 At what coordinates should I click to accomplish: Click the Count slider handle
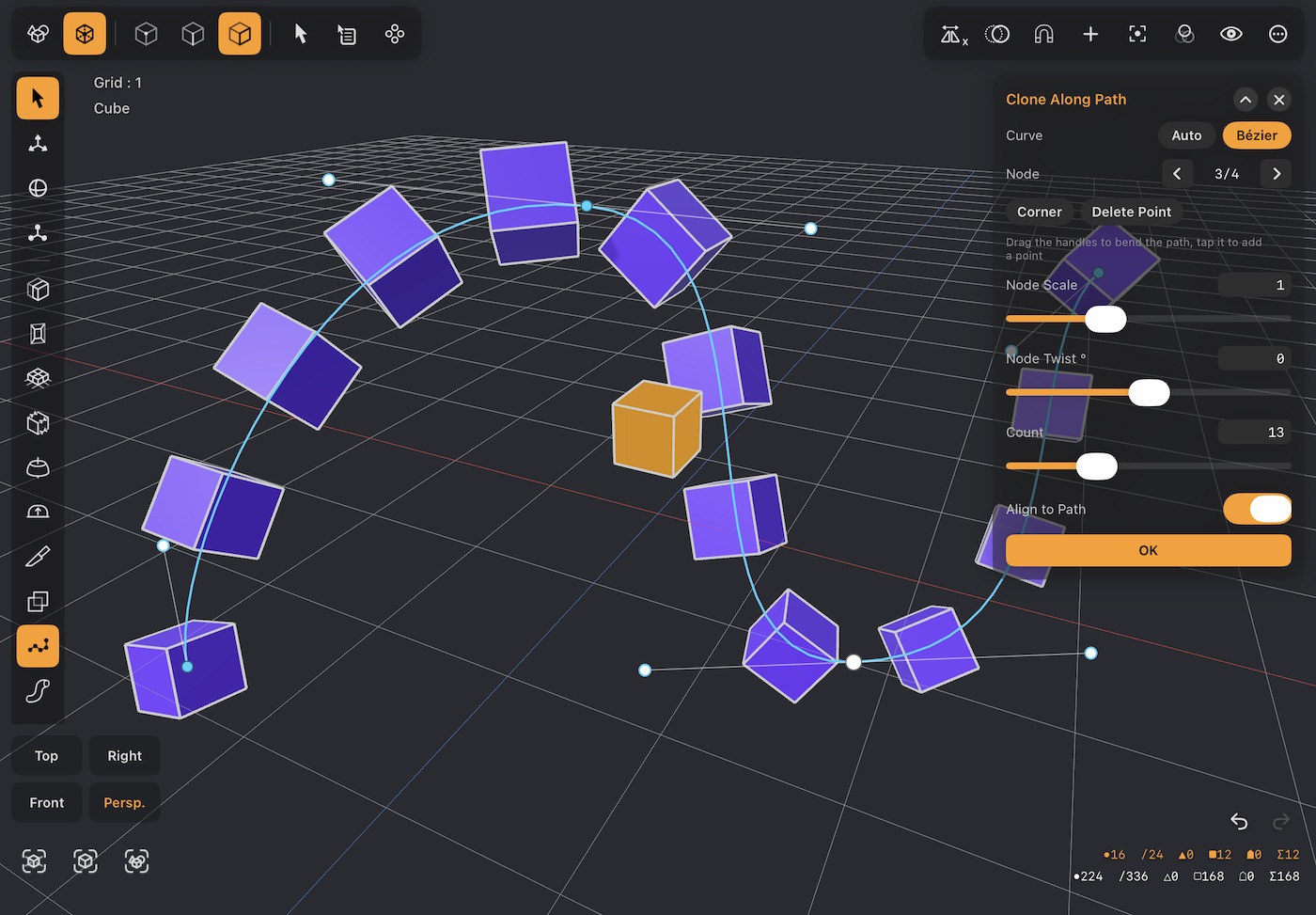pyautogui.click(x=1097, y=465)
